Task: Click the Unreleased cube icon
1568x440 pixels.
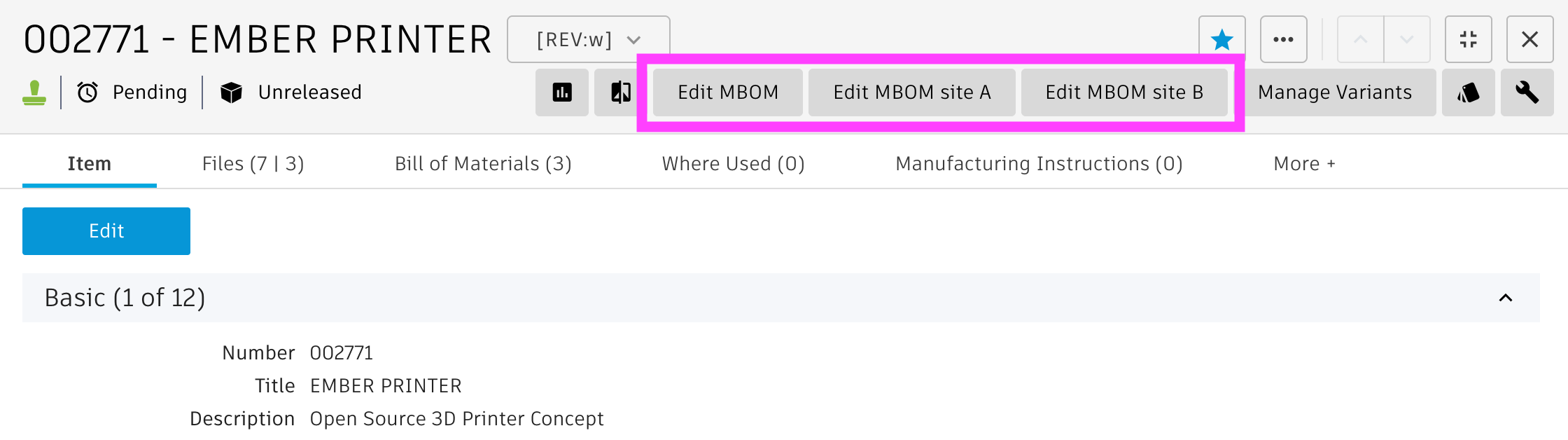Action: click(232, 92)
